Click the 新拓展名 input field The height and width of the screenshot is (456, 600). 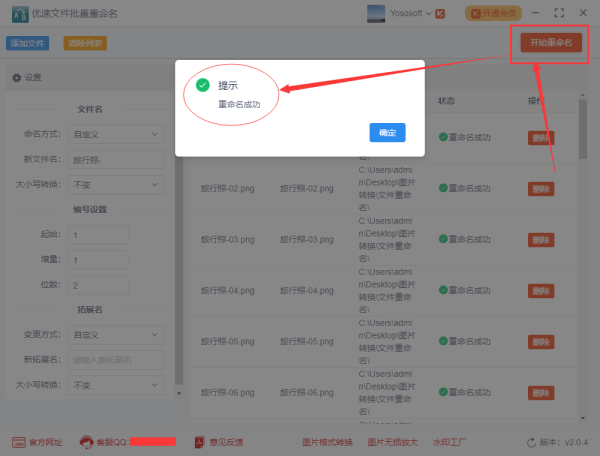pos(116,360)
